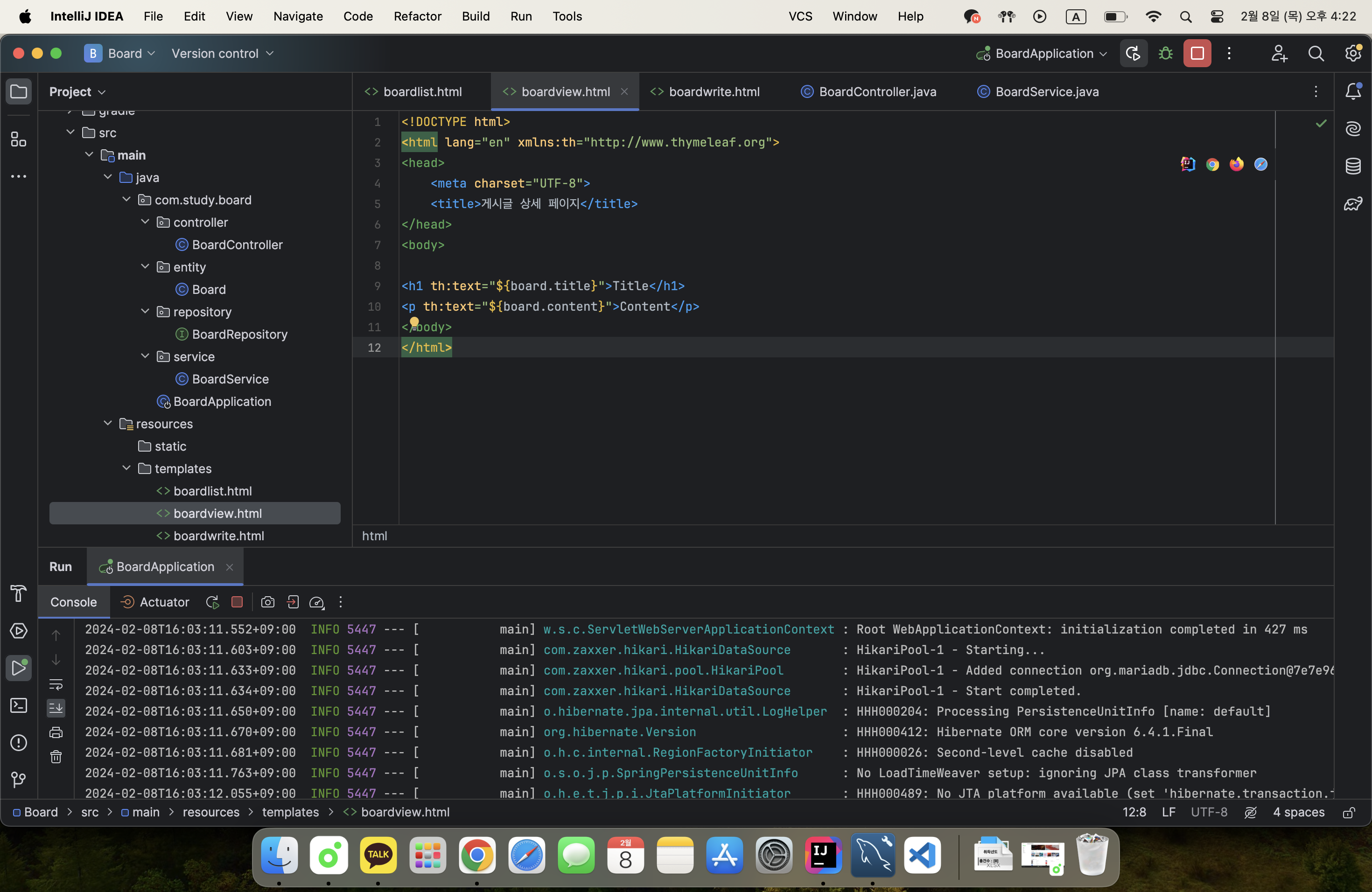This screenshot has width=1372, height=892.
Task: Collapse the templates folder in tree
Action: click(126, 468)
